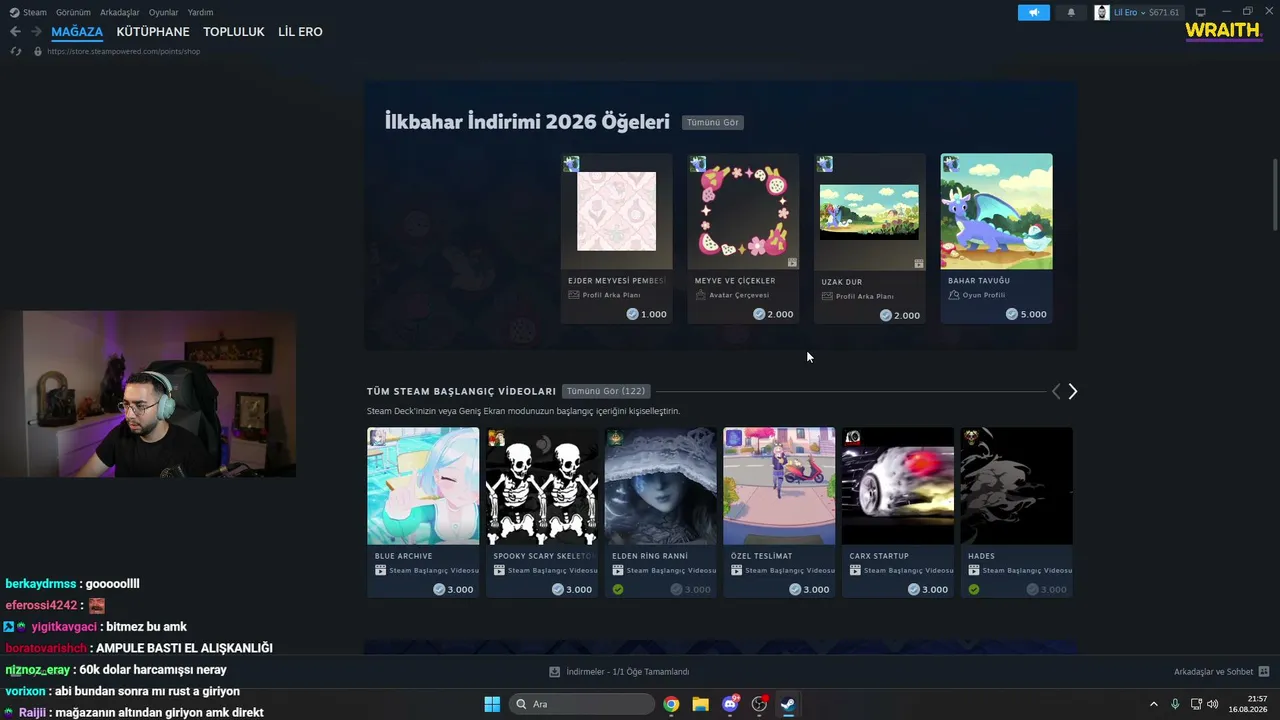The height and width of the screenshot is (720, 1280).
Task: Show previous Steam startup videos
Action: tap(1055, 392)
